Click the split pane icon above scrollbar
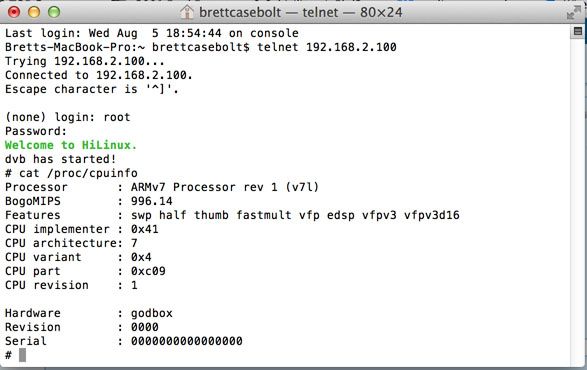 tap(578, 31)
